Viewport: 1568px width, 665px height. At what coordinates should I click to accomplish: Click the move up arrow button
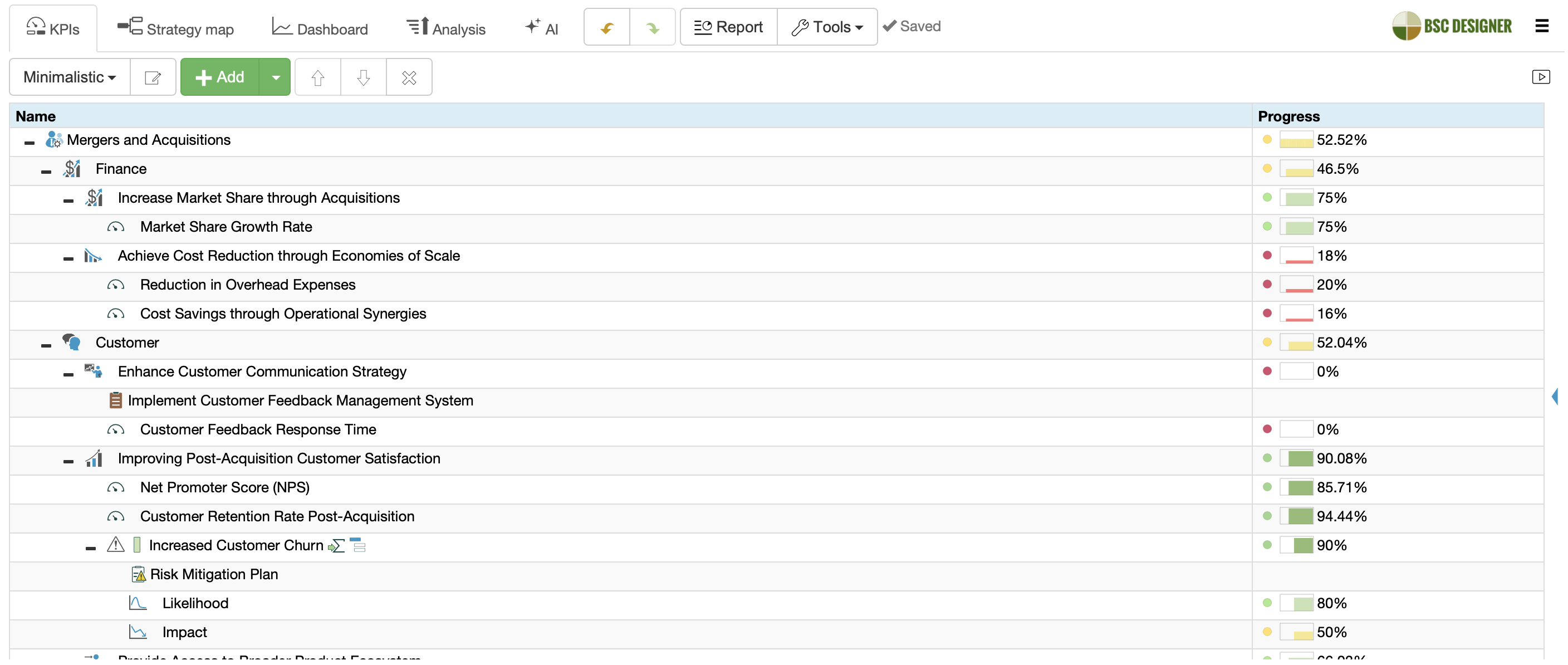[317, 77]
